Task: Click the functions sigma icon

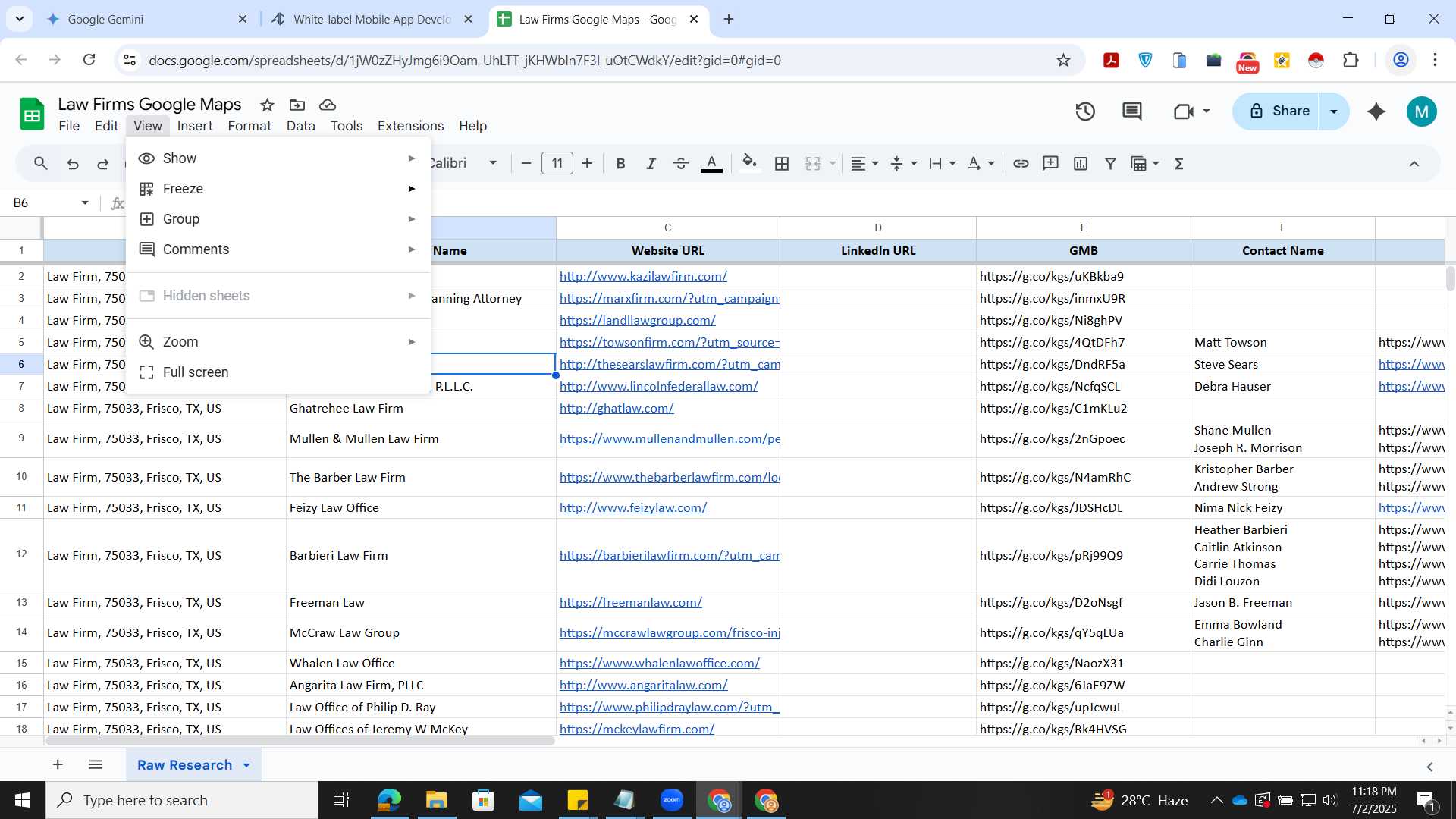Action: click(x=1179, y=163)
